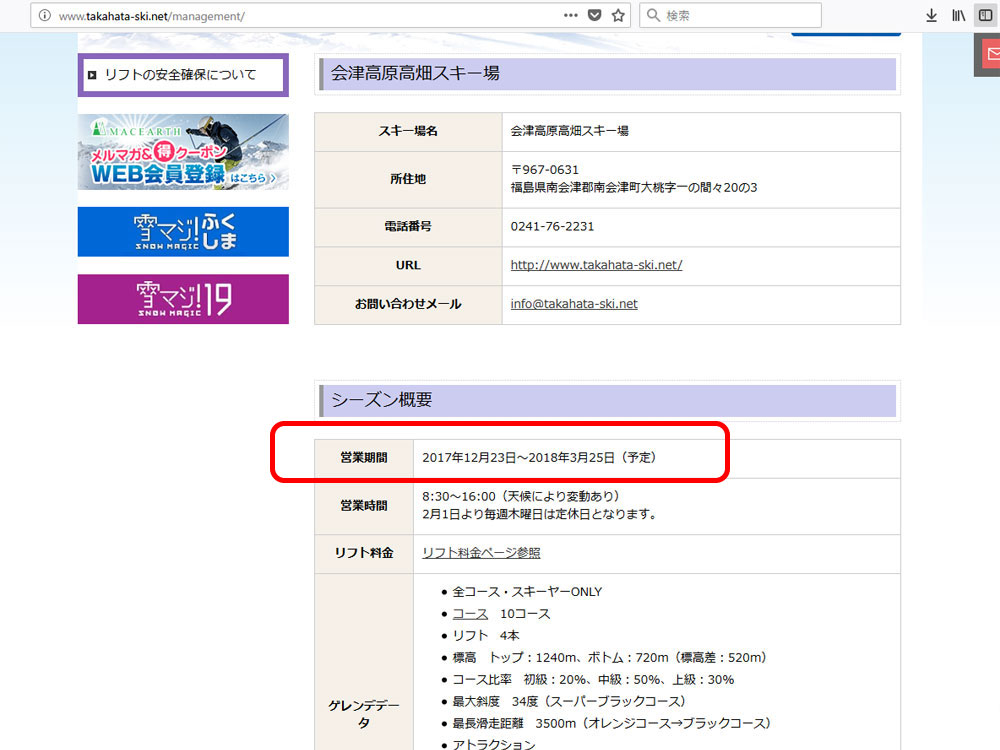The height and width of the screenshot is (750, 1000).
Task: Click the search magnifier icon in search box
Action: pyautogui.click(x=653, y=16)
